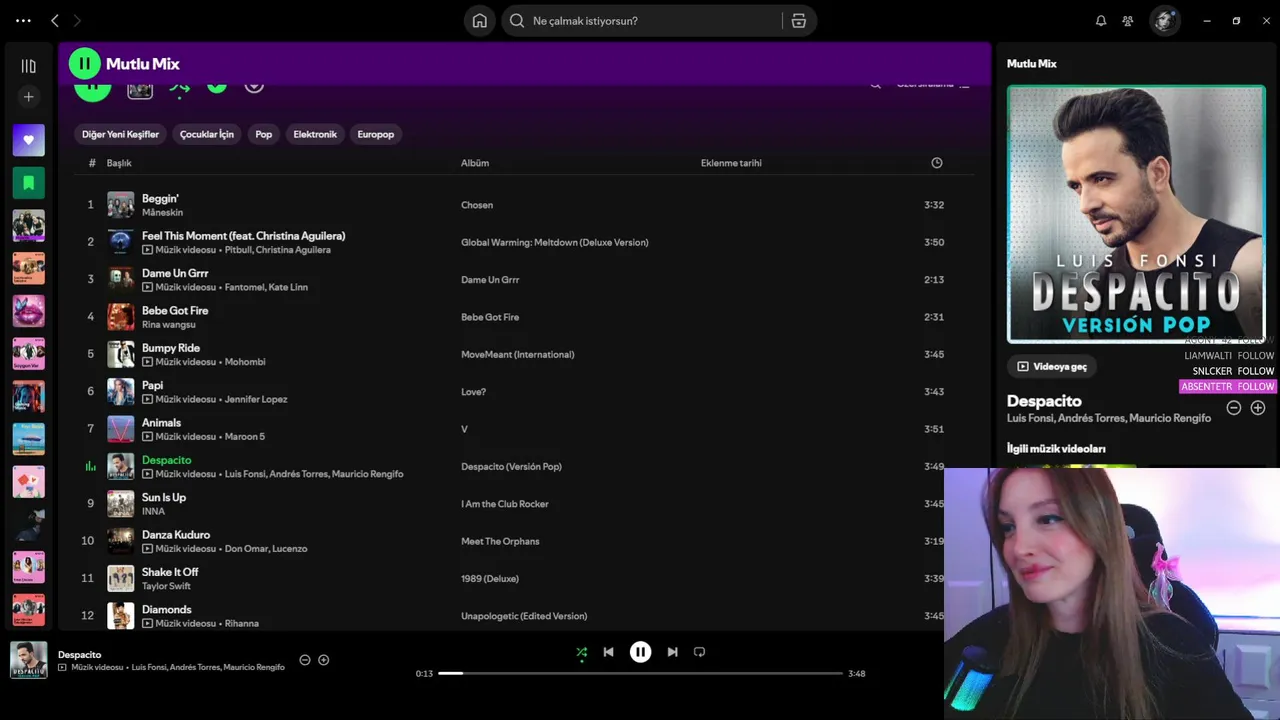Open the Browse icon beside the search field
This screenshot has width=1280, height=720.
coord(799,21)
